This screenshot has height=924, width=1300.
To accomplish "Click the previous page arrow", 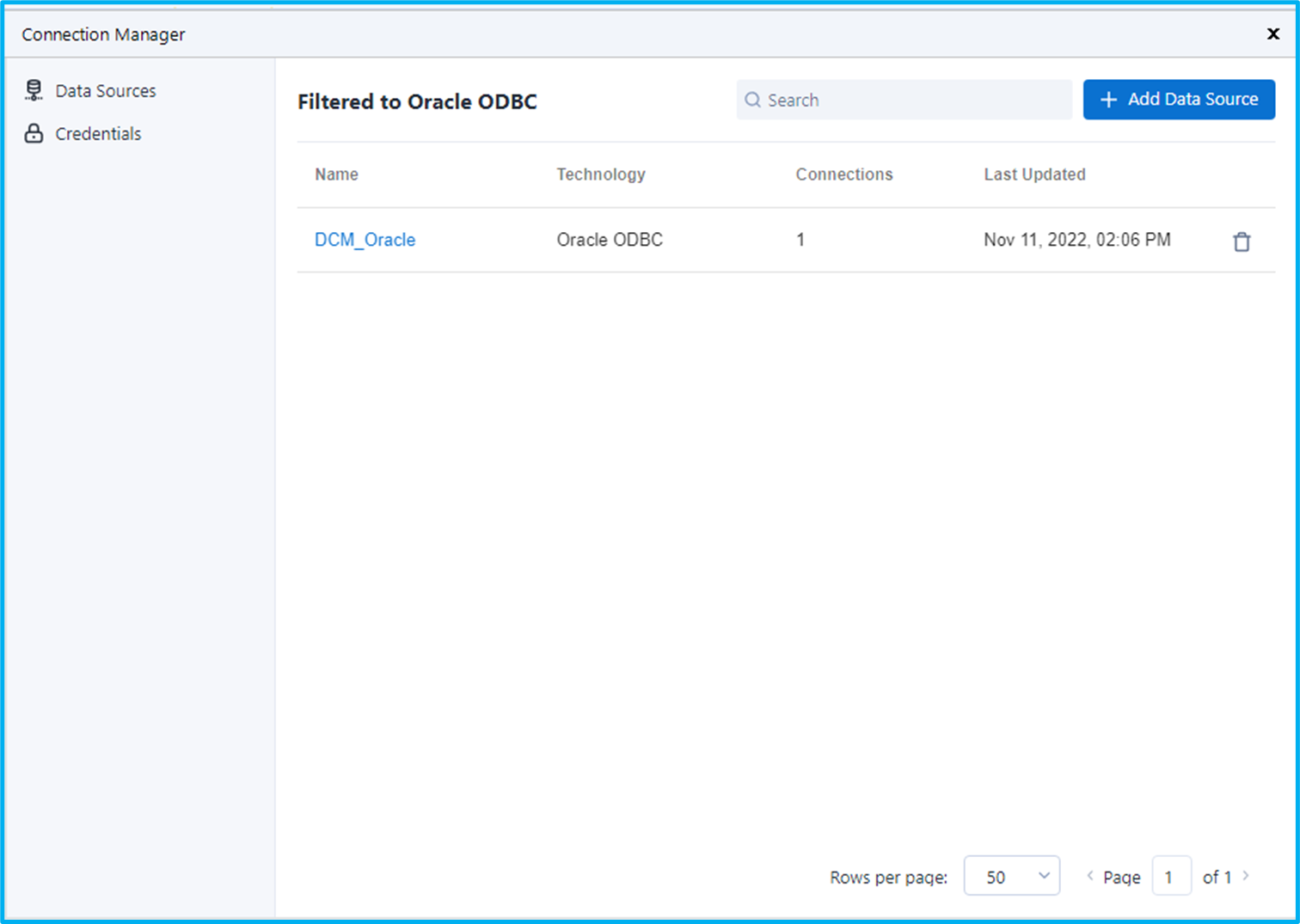I will click(1088, 876).
